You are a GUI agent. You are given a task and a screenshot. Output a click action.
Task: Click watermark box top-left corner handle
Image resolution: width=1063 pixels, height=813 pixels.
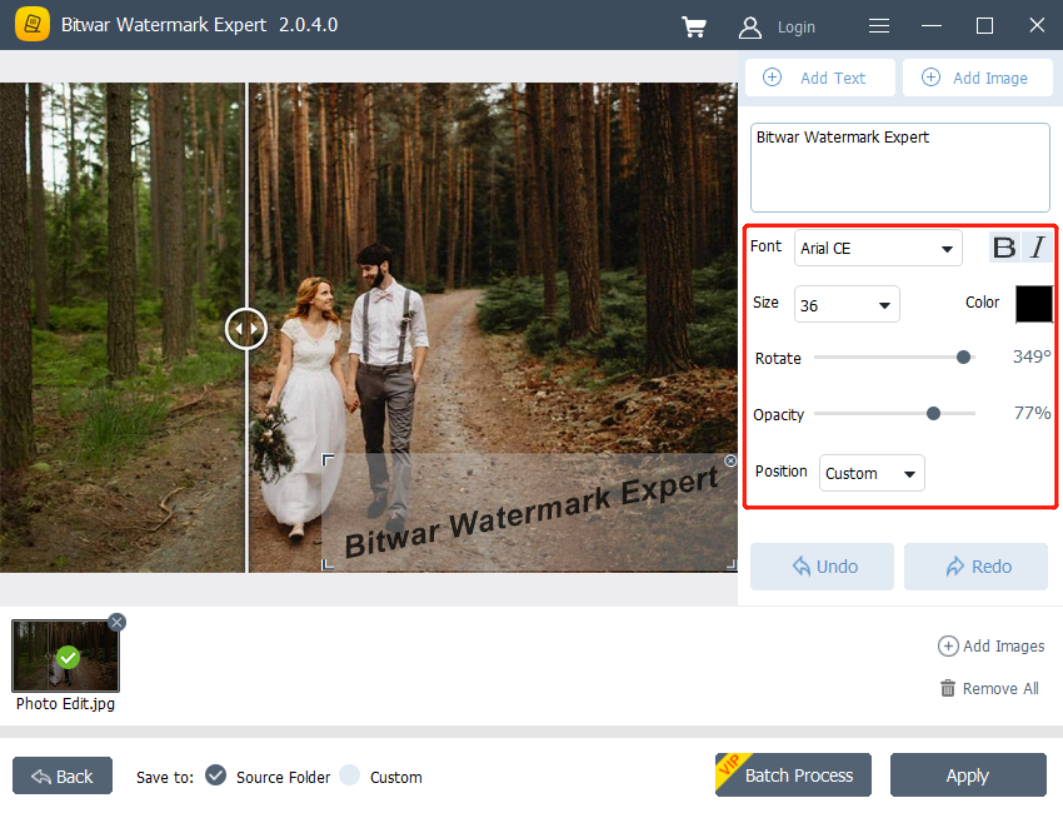tap(327, 460)
